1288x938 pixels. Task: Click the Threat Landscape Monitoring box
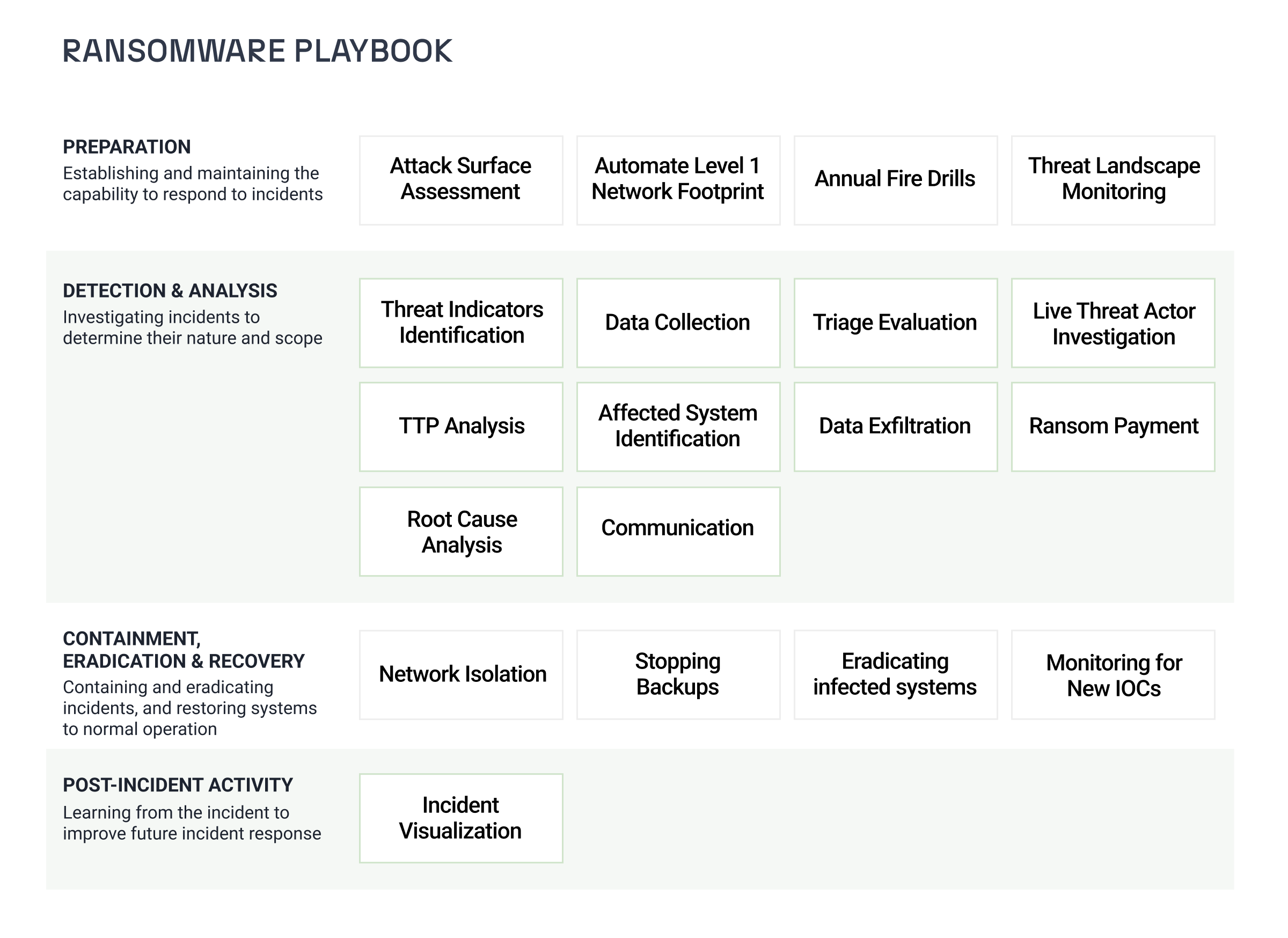(1113, 180)
